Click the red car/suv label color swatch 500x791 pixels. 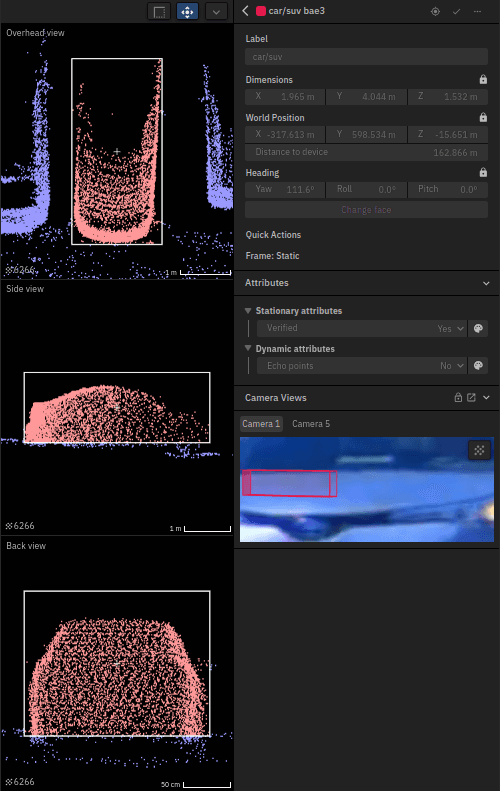(x=261, y=11)
